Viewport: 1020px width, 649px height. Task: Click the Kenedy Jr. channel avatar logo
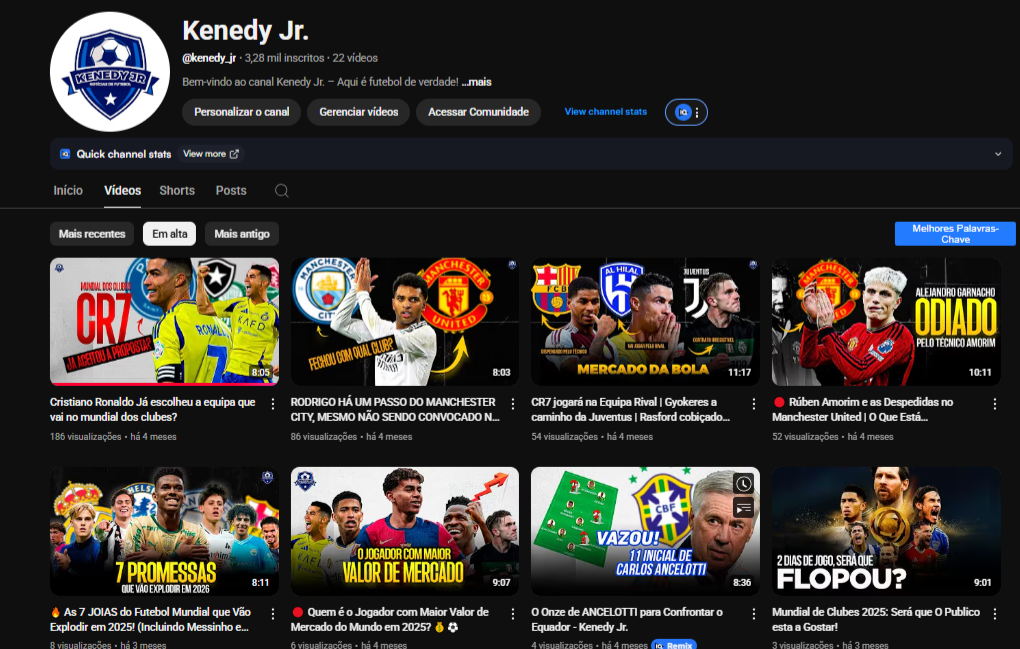point(109,72)
